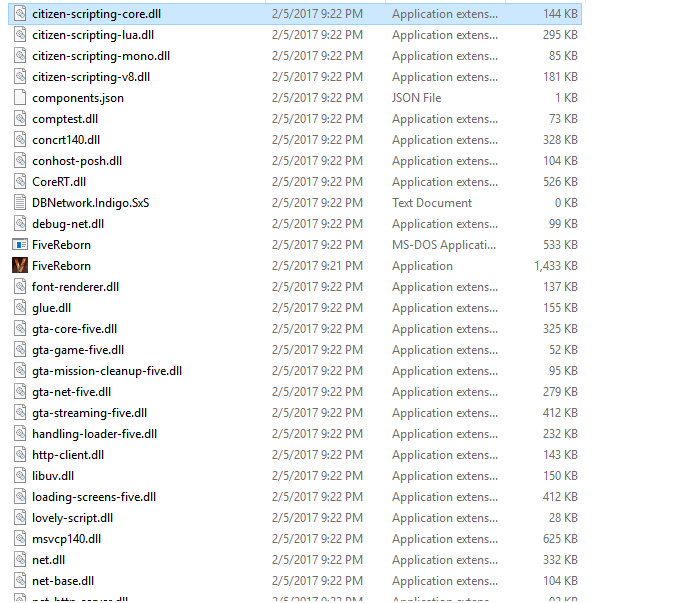Image resolution: width=700 pixels, height=603 pixels.
Task: Click the handling-loader-five.dll file icon
Action: 20,433
